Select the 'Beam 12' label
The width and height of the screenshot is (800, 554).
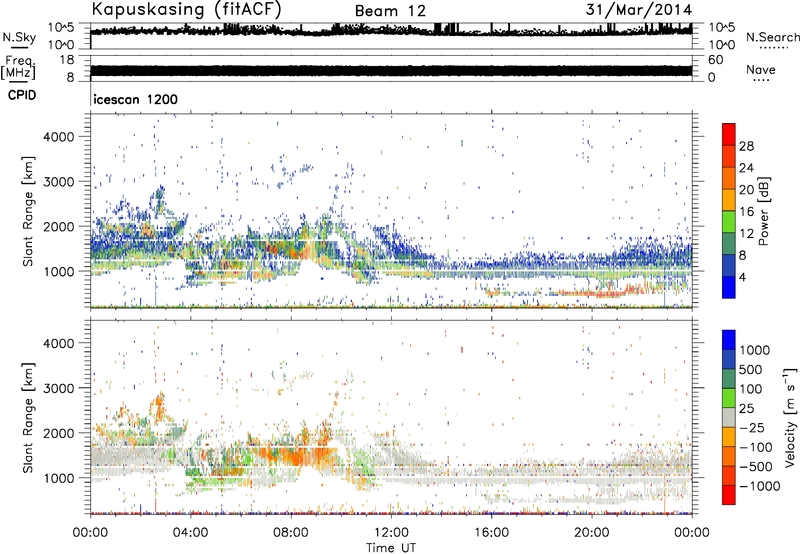point(390,11)
